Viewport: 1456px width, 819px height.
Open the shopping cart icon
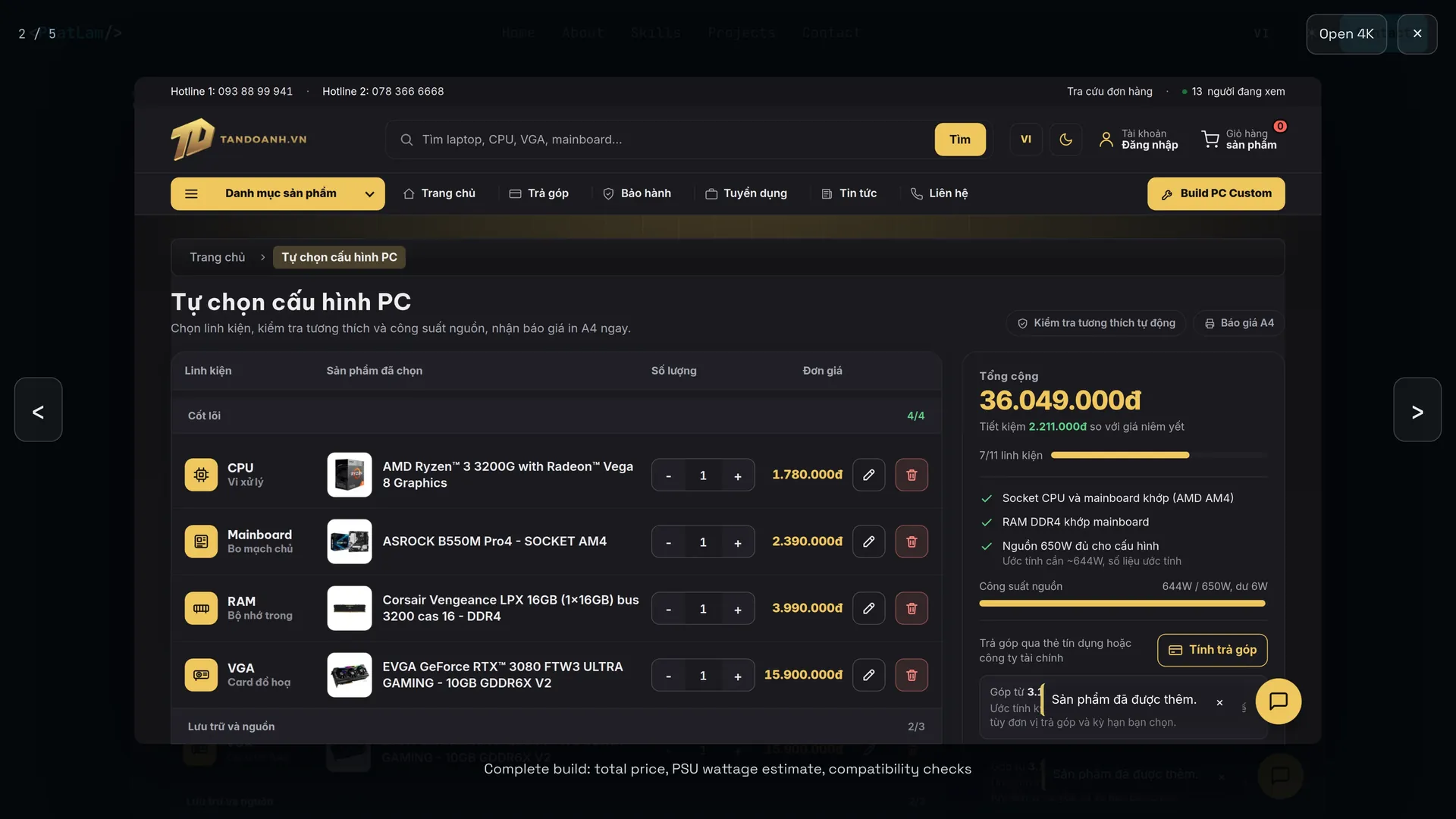pos(1210,140)
